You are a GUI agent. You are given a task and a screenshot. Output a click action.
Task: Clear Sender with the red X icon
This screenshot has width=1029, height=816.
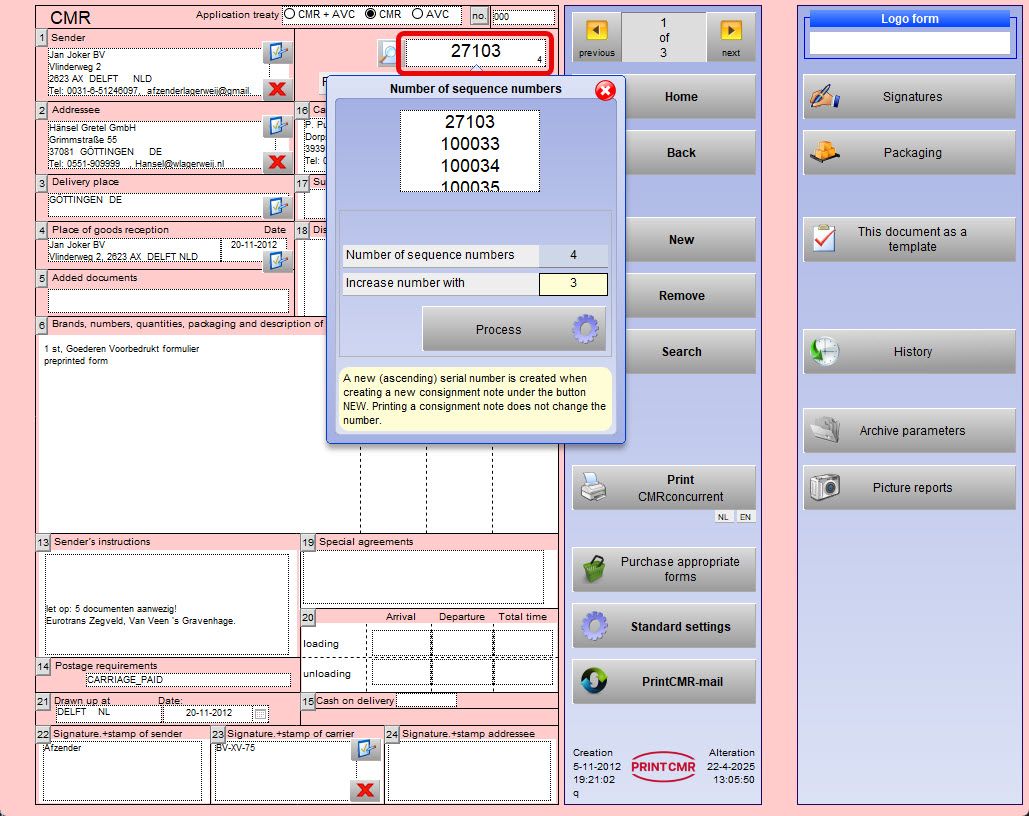[x=277, y=88]
